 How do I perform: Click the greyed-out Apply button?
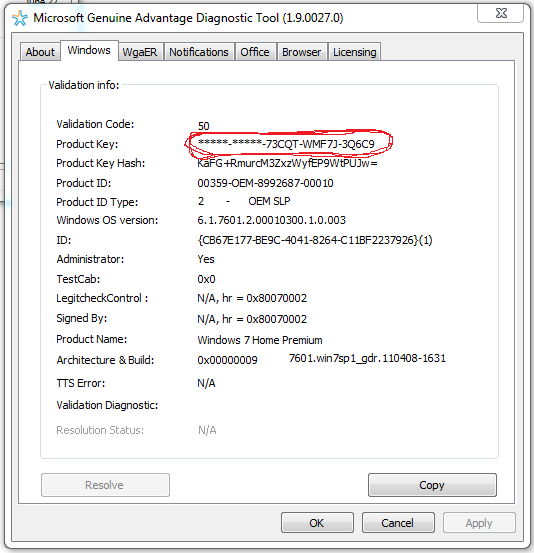(479, 523)
